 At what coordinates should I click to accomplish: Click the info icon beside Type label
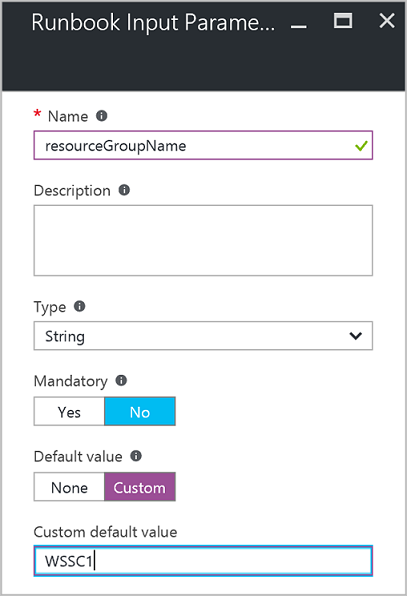point(79,306)
